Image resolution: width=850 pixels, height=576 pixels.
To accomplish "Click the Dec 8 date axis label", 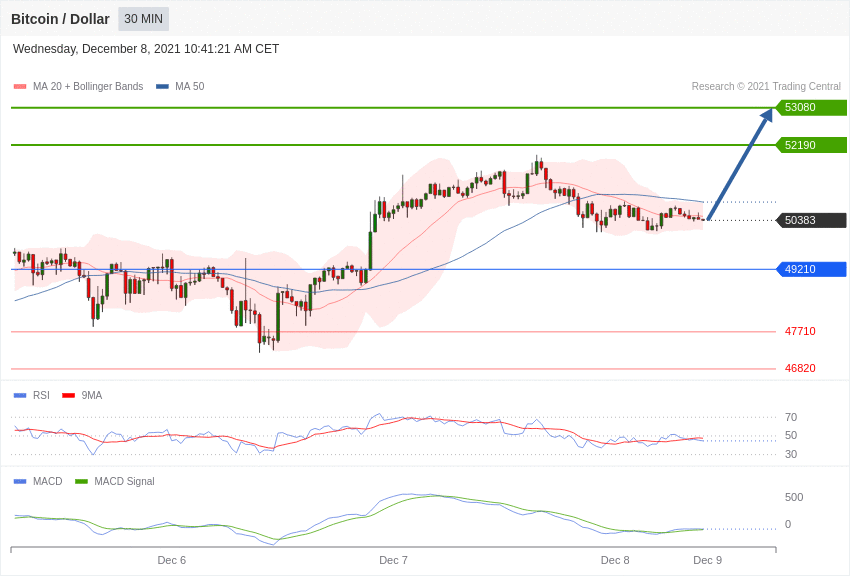I will click(615, 560).
